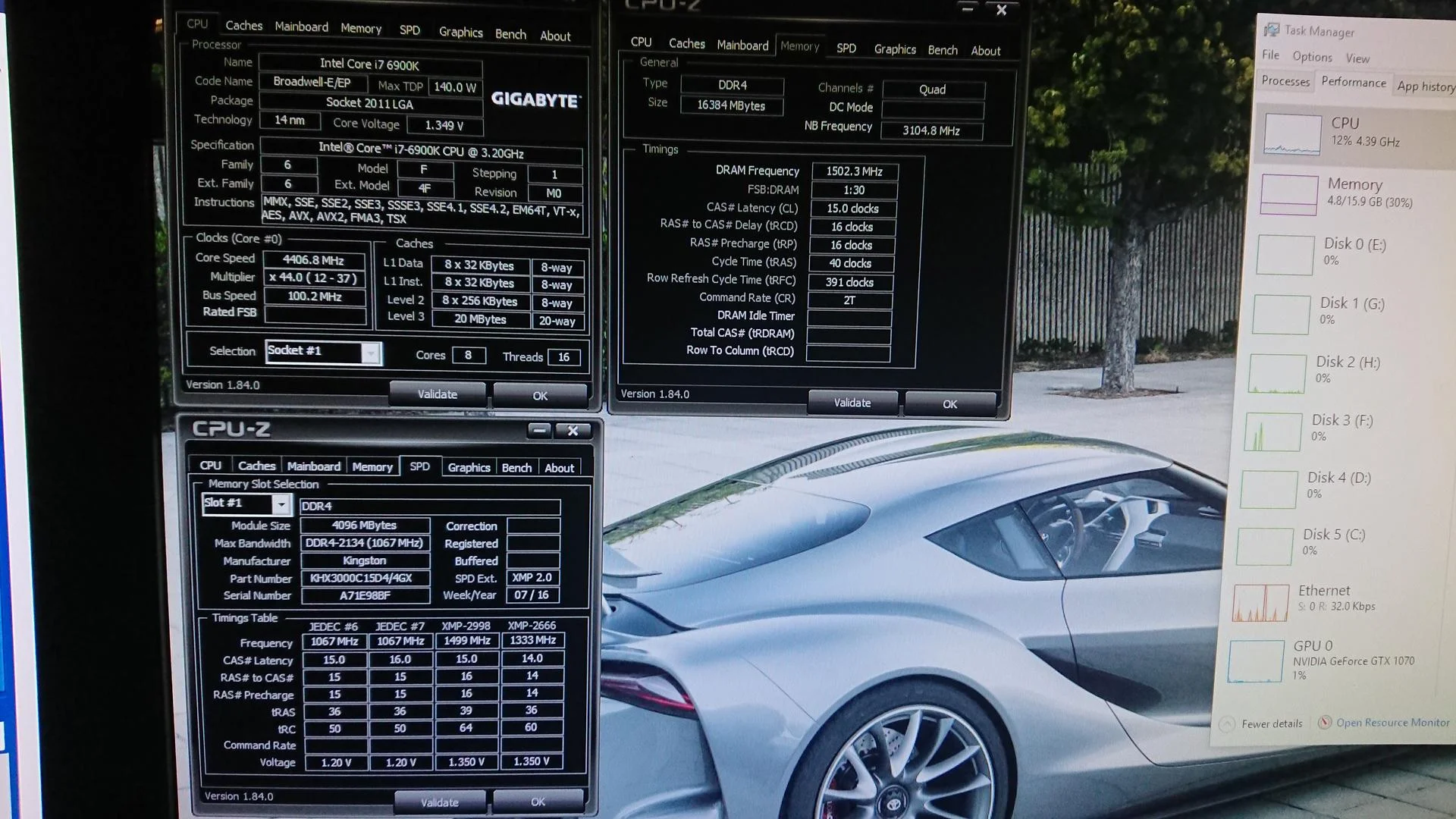Screen dimensions: 1456x819
Task: Close the Memory CPU-Z window
Action: [1001, 10]
